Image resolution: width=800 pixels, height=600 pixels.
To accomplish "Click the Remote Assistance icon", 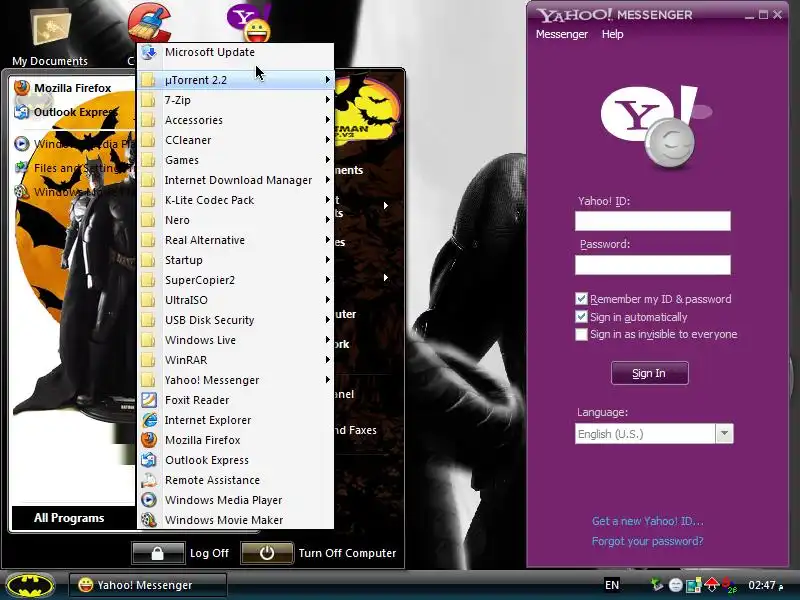I will (149, 480).
